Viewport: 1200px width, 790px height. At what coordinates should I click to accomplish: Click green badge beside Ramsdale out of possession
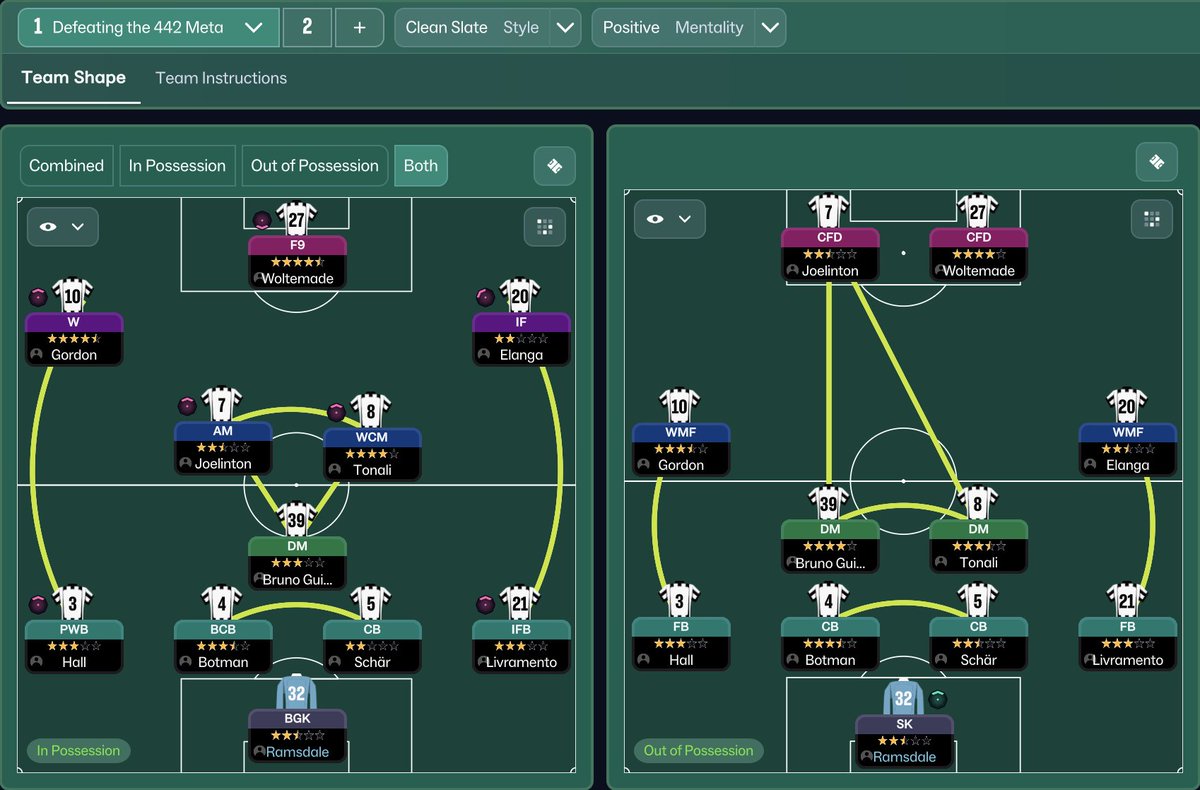point(937,699)
